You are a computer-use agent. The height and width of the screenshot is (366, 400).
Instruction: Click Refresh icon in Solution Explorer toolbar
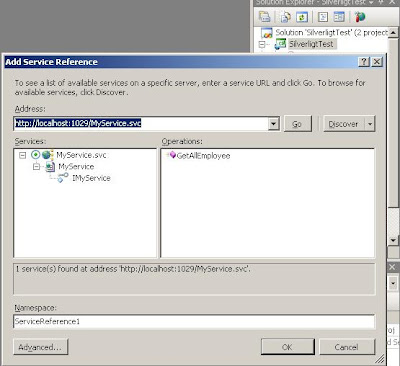point(302,17)
